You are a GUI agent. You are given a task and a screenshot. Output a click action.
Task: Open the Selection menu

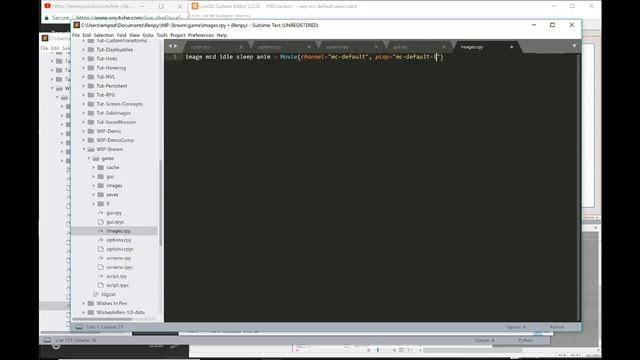click(x=104, y=35)
